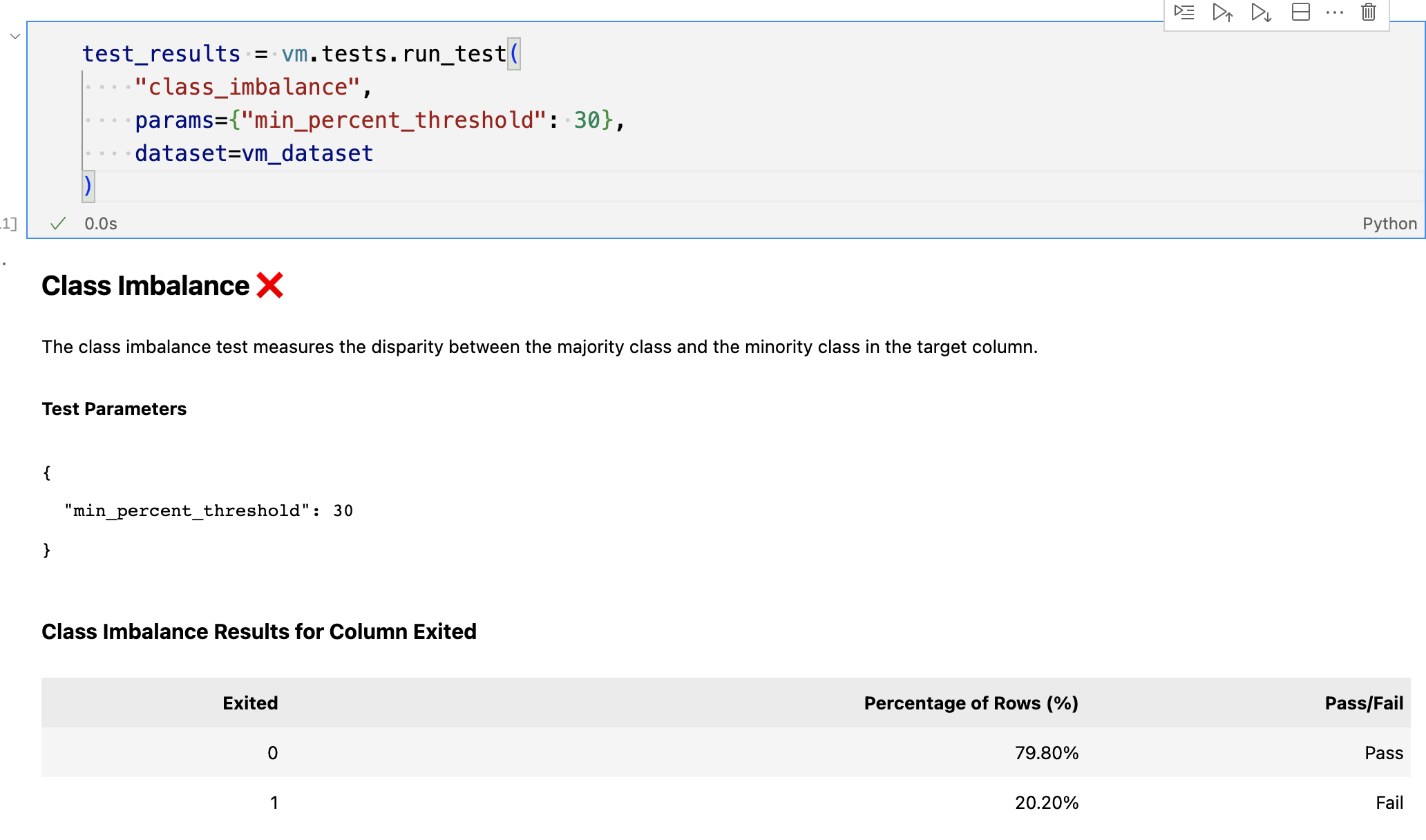
Task: Collapse the code cell using the chevron
Action: (14, 36)
